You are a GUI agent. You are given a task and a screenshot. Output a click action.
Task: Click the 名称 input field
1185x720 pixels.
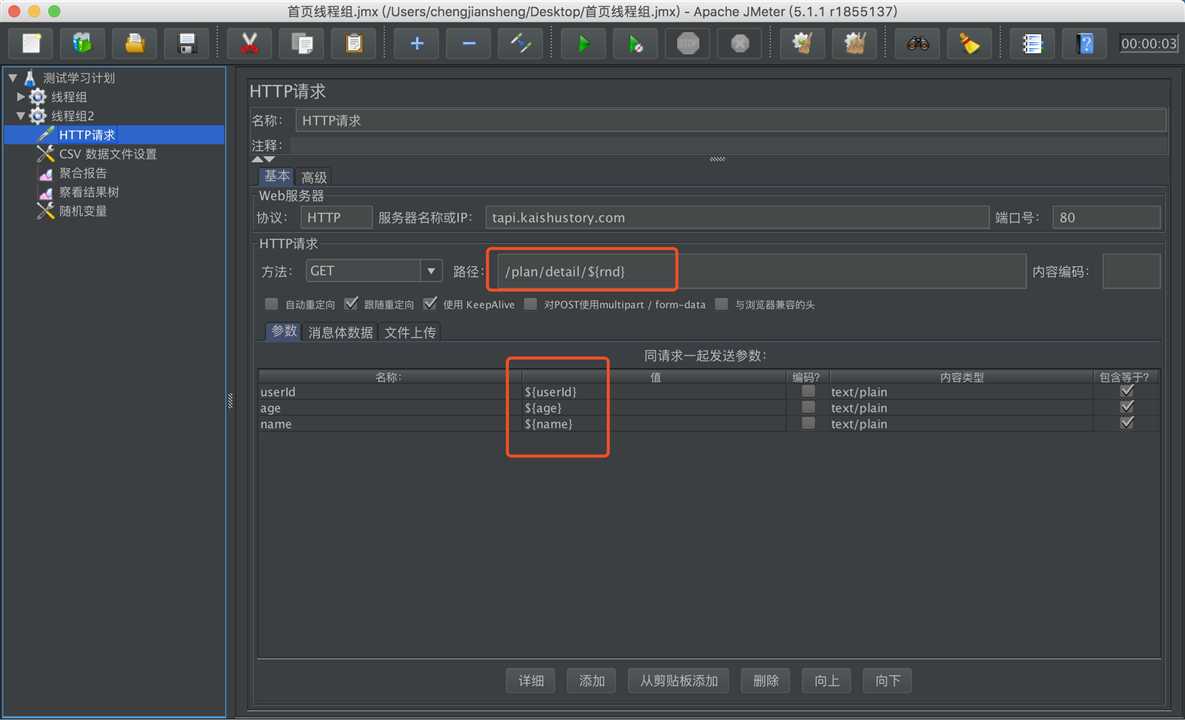point(730,120)
